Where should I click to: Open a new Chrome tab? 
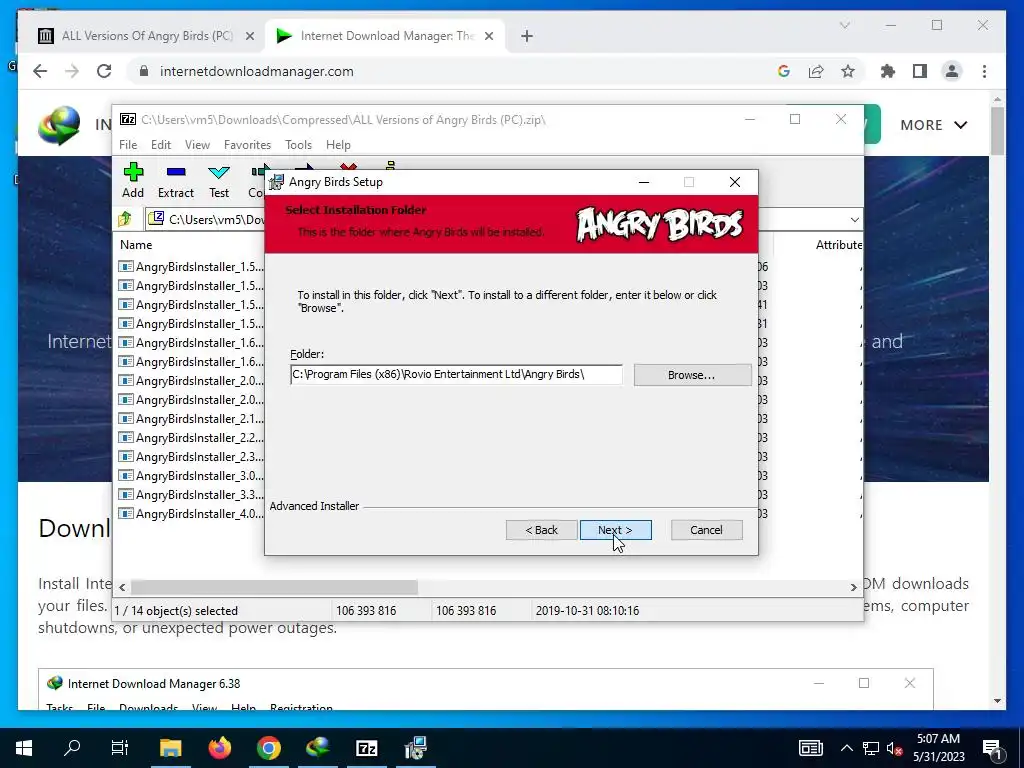coord(527,36)
